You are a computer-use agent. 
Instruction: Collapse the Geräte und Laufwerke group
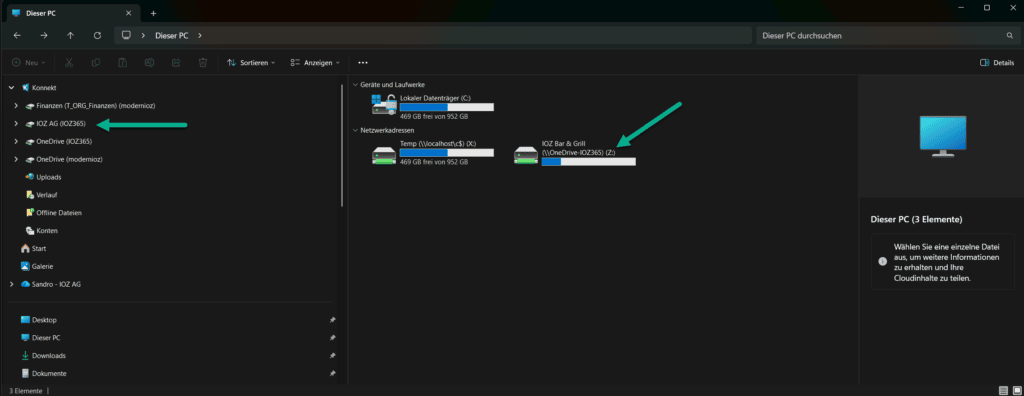point(355,85)
